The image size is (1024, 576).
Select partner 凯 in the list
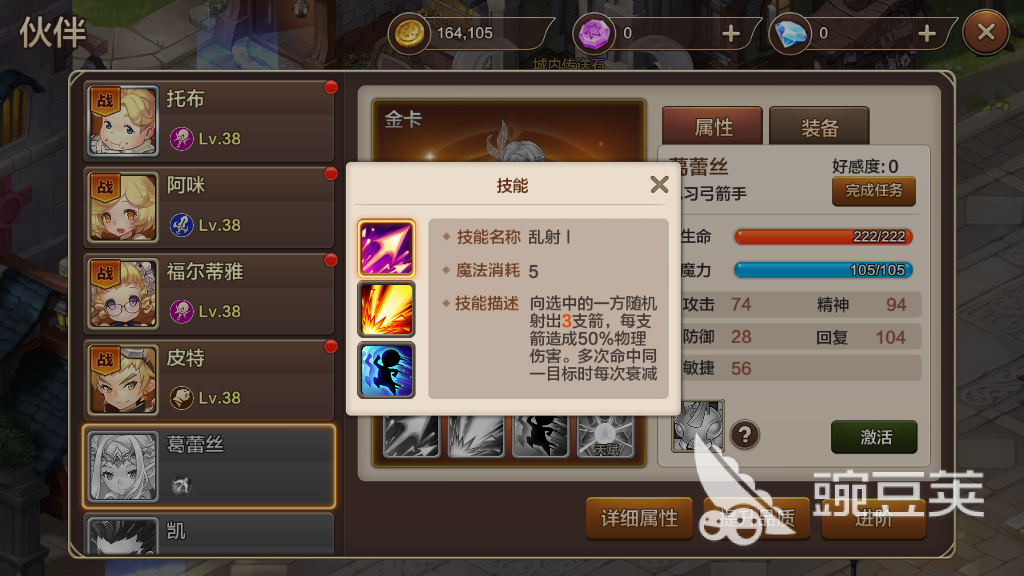tap(209, 534)
